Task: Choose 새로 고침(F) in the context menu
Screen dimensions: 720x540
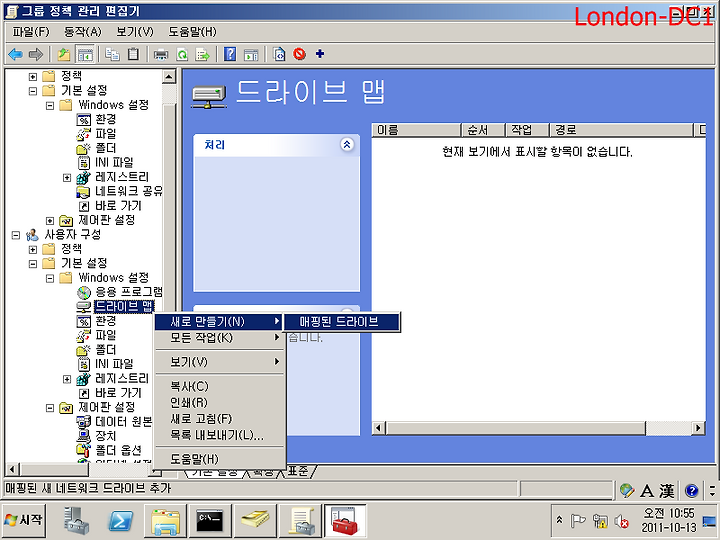Action: 219,418
